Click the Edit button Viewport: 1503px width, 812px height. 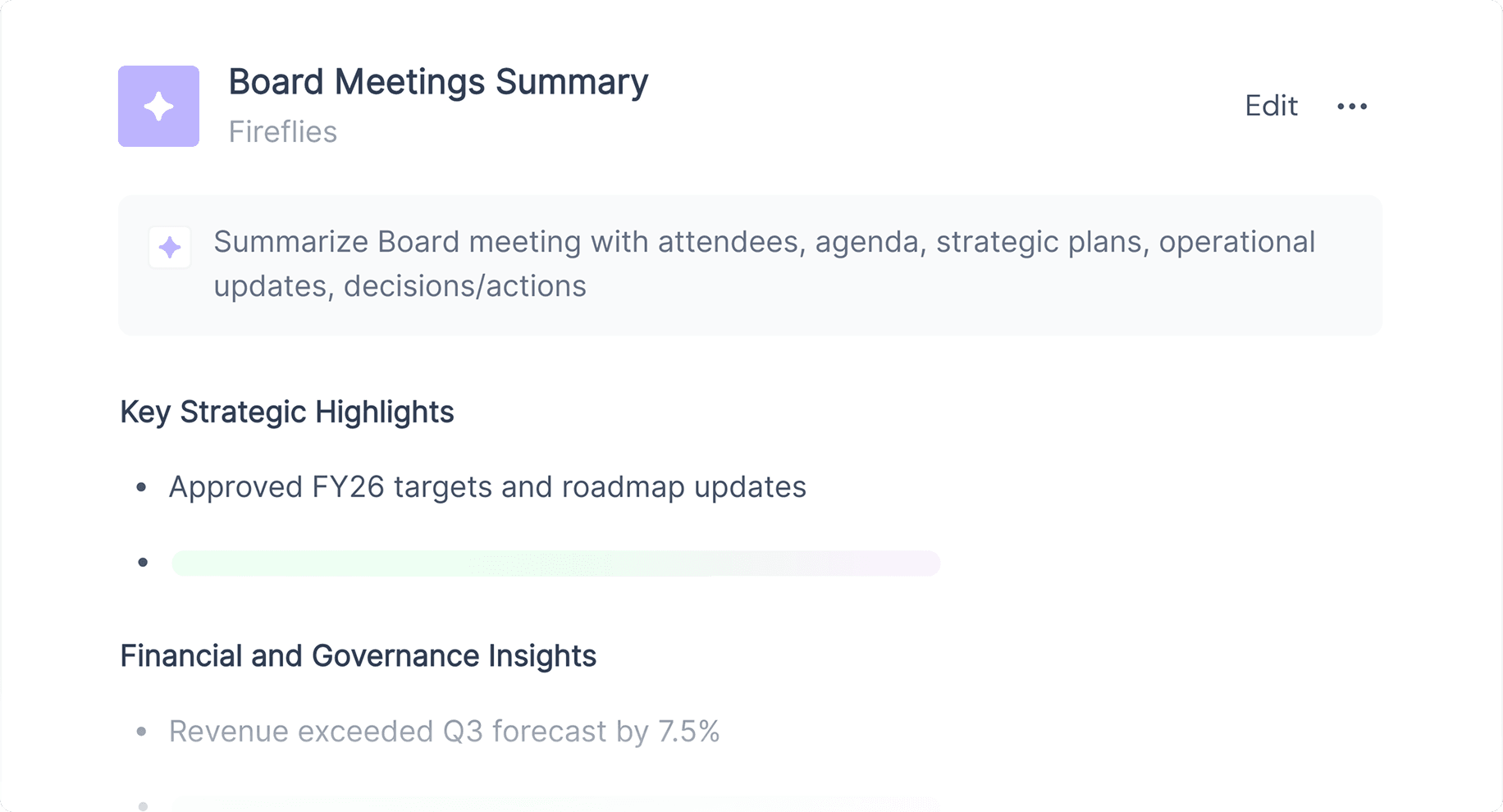(1271, 106)
